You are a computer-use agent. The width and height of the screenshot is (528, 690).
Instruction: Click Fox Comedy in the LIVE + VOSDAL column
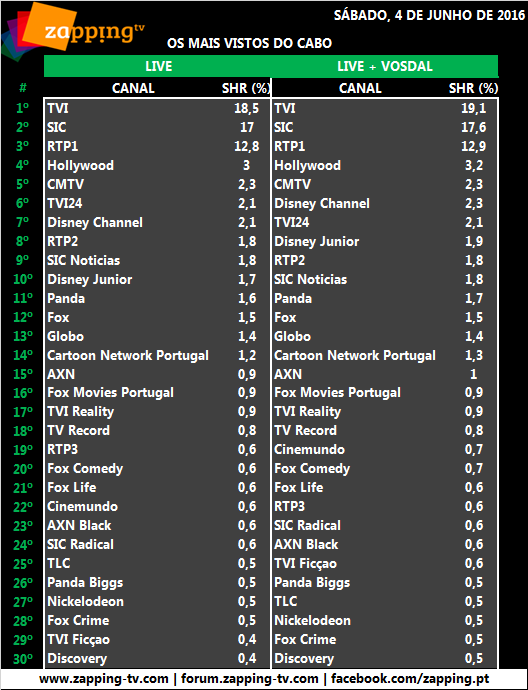coord(312,469)
